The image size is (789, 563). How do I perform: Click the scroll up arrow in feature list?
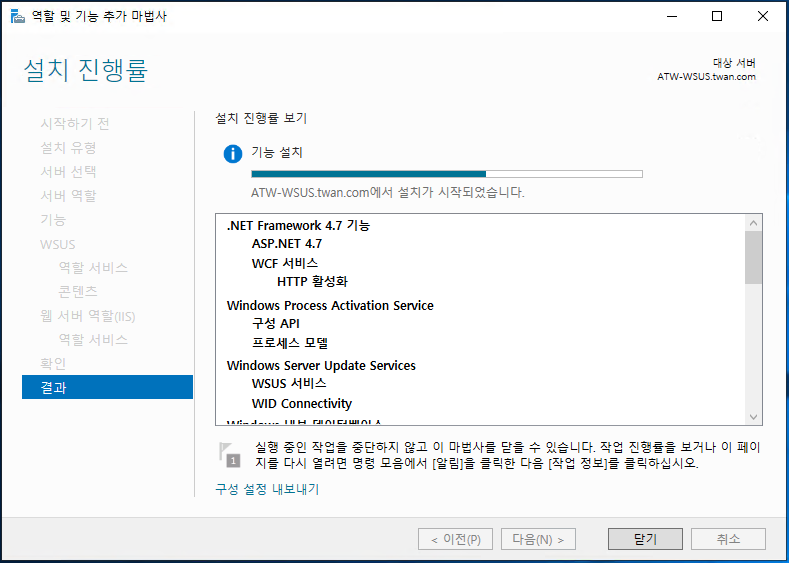(x=753, y=222)
